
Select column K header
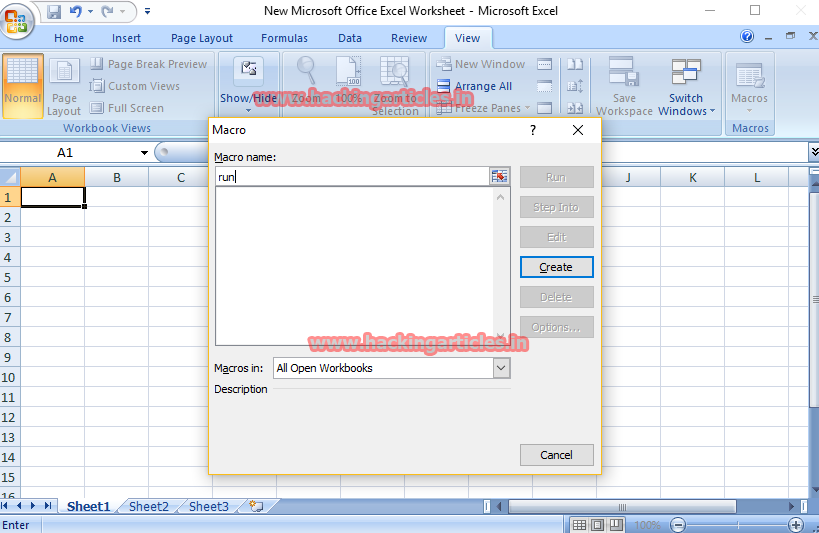693,178
